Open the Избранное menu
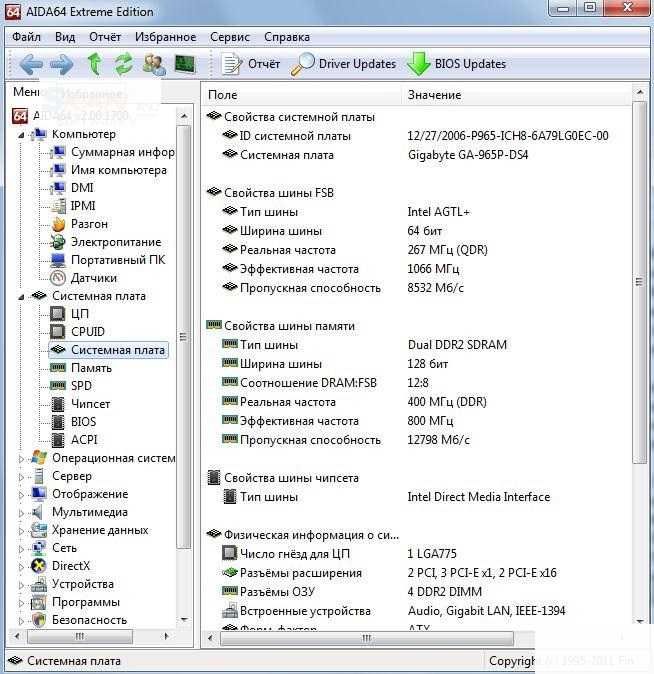The image size is (654, 674). click(166, 37)
